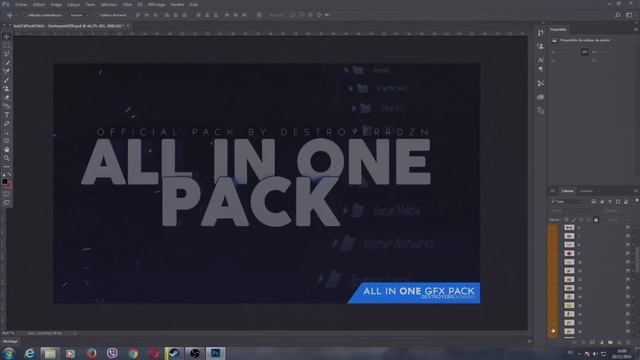The image size is (640, 360).
Task: Click the zoom percentage field in the status bar
Action: pyautogui.click(x=8, y=333)
